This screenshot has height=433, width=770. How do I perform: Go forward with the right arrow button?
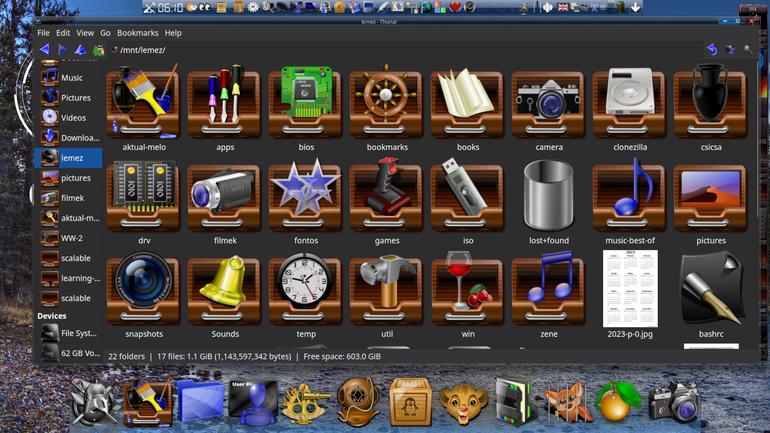62,50
